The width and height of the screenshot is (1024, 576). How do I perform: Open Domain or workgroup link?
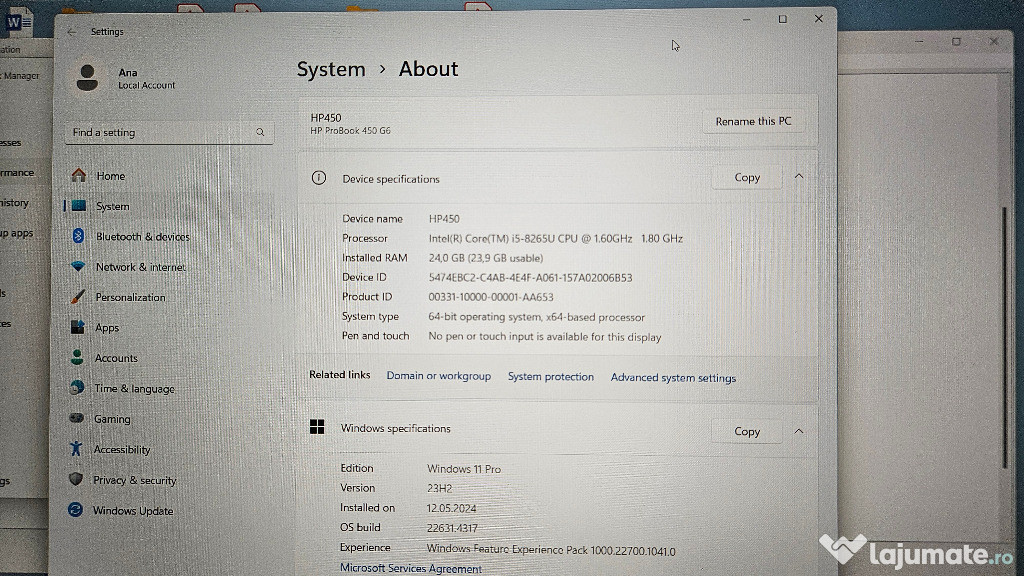point(438,376)
